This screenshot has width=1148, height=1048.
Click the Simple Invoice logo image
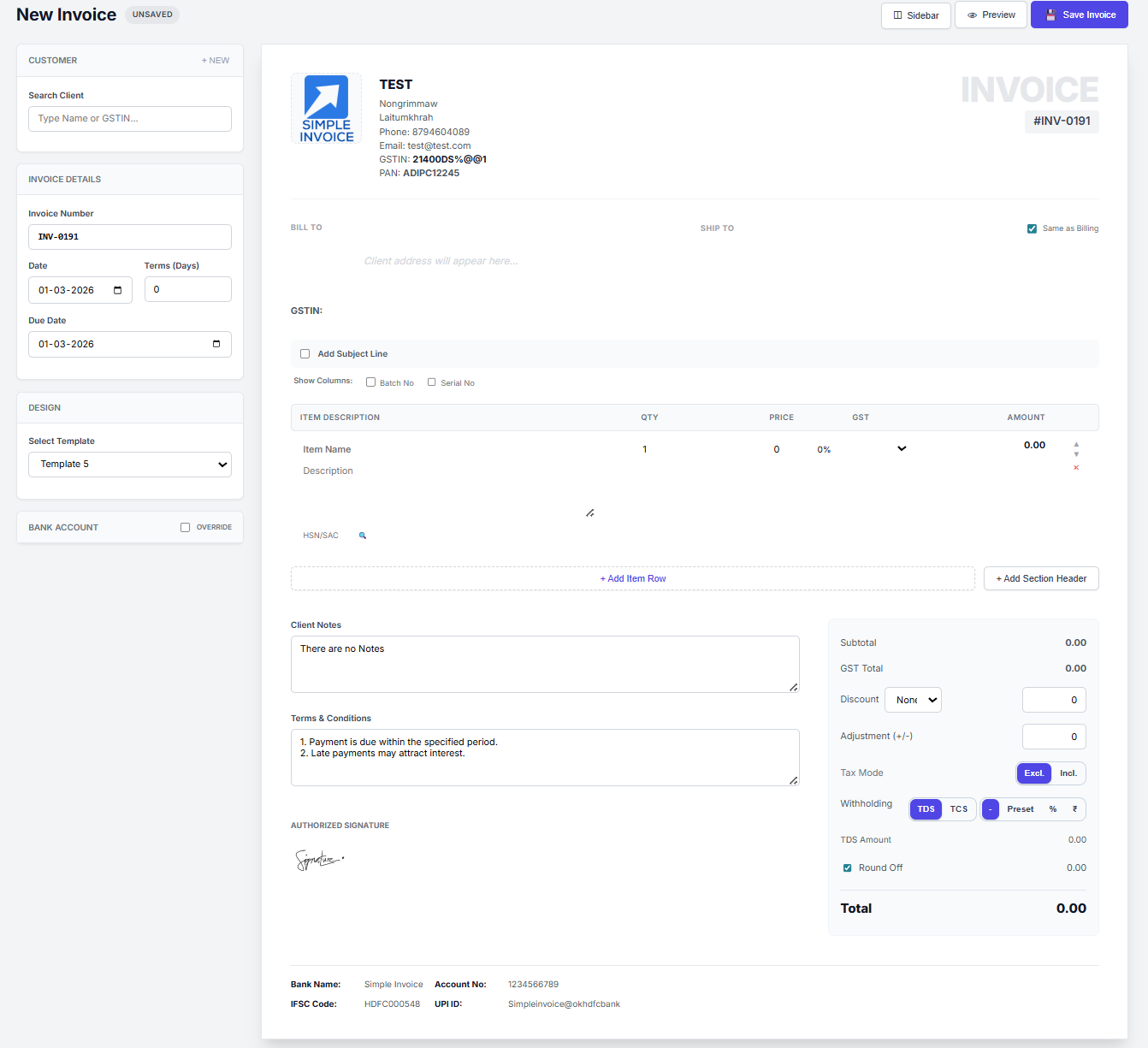326,108
